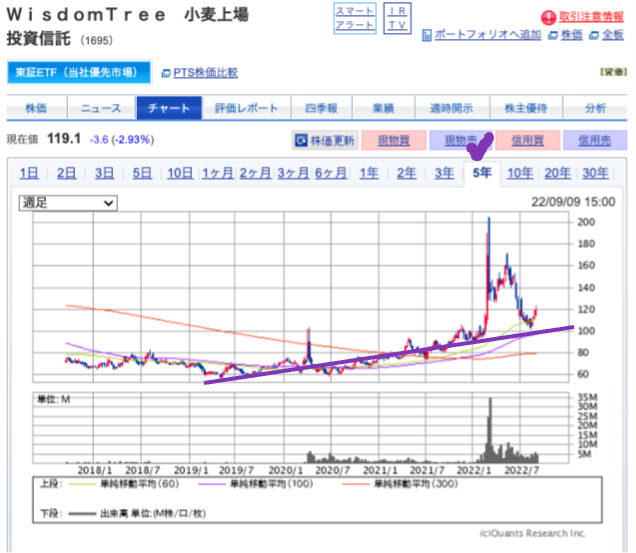Select the 10日 chart period
Viewport: 636px width, 553px height.
pos(180,174)
